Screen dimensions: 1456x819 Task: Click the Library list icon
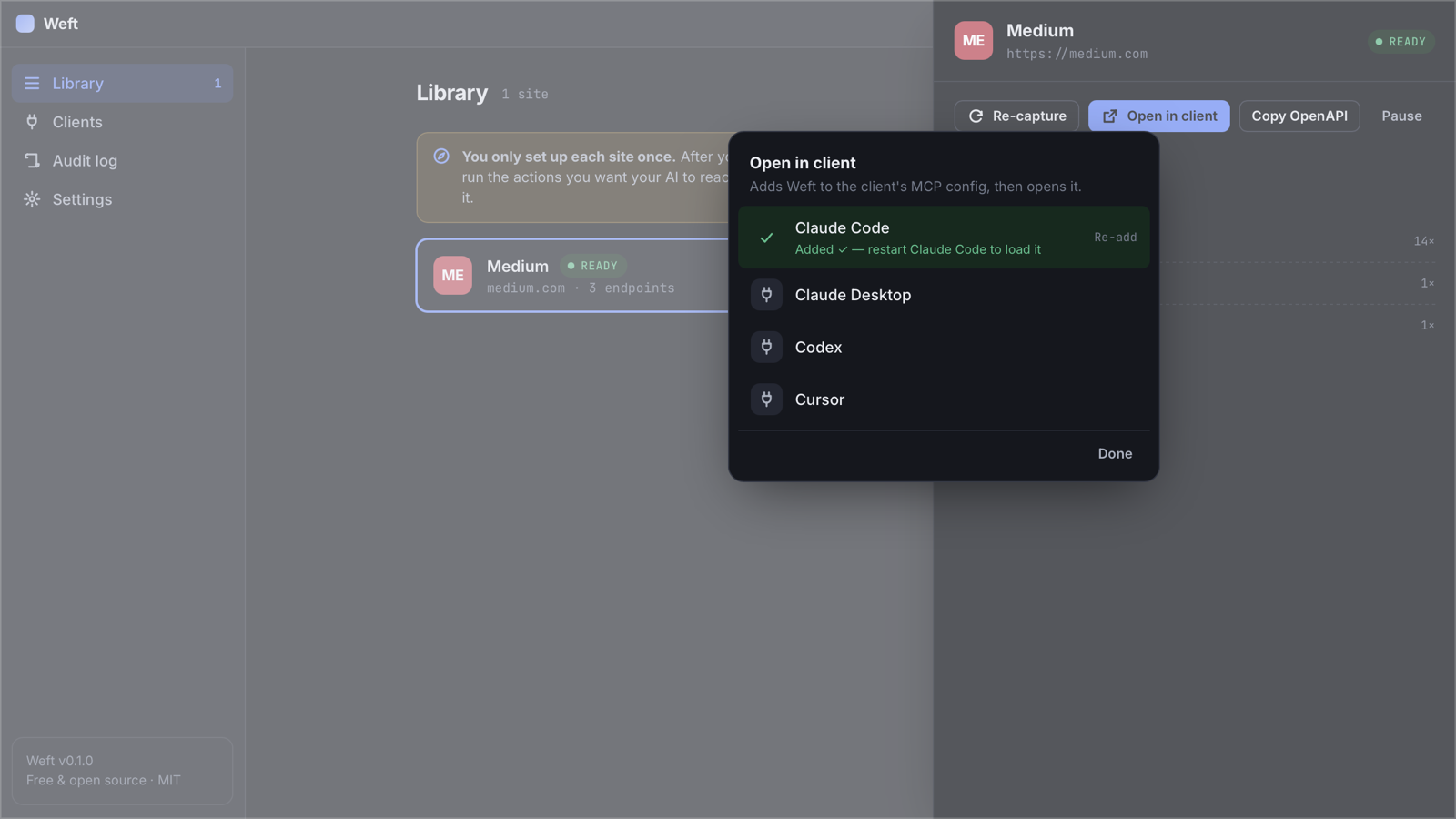32,83
